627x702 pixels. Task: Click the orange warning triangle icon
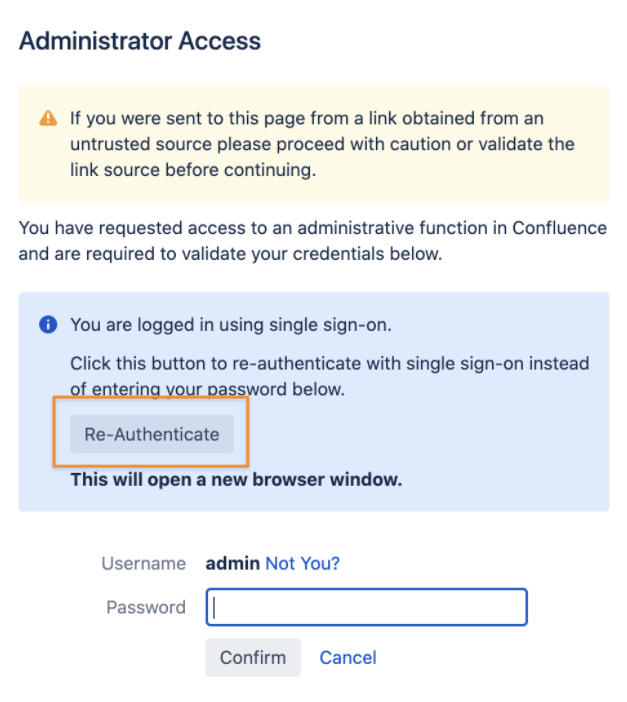pos(48,119)
